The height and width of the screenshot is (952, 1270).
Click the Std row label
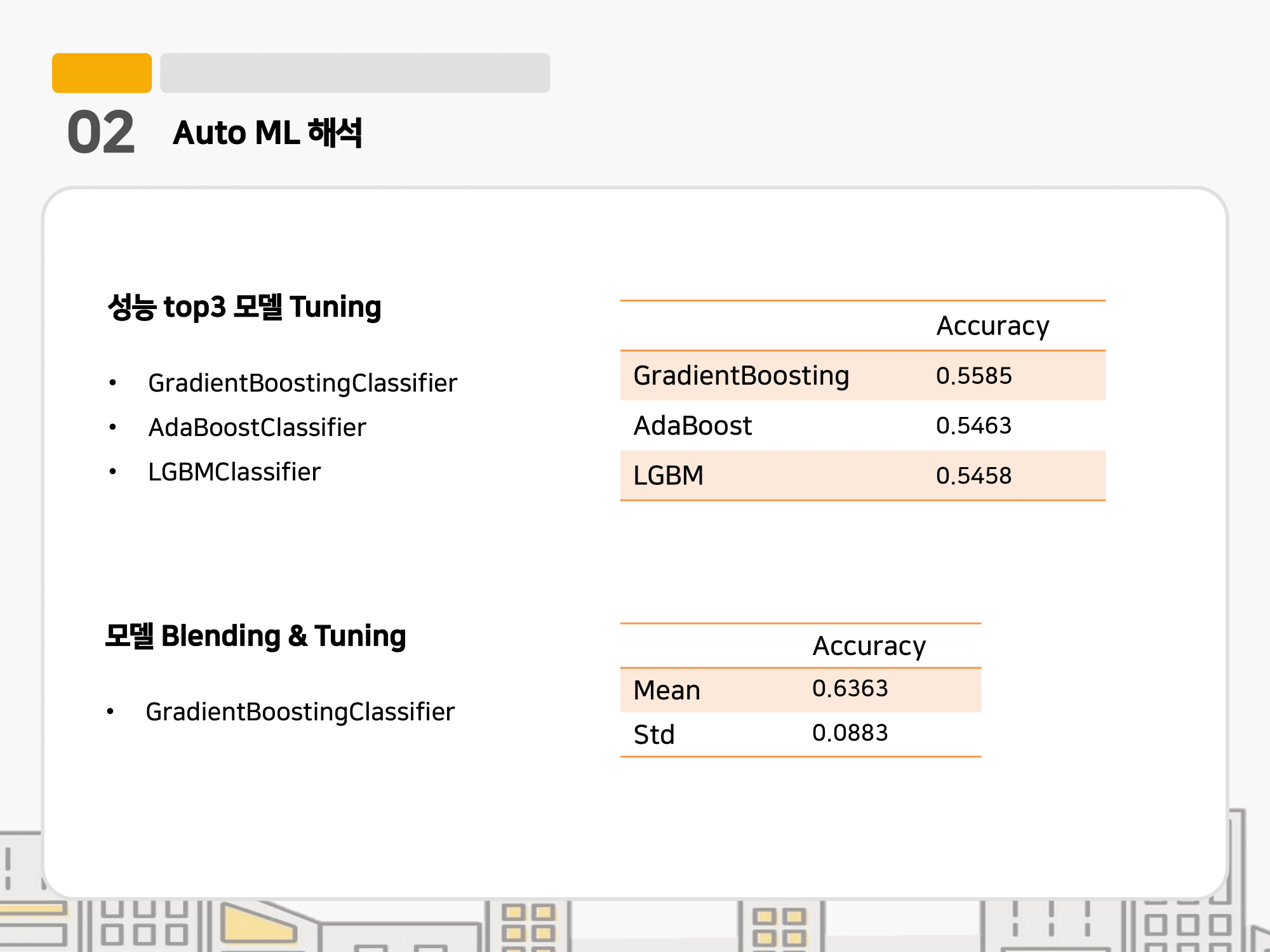654,734
